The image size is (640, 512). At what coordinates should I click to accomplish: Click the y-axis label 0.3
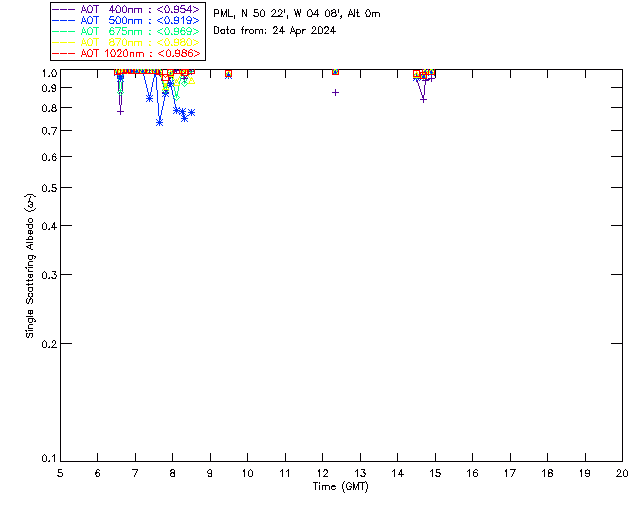click(x=49, y=275)
